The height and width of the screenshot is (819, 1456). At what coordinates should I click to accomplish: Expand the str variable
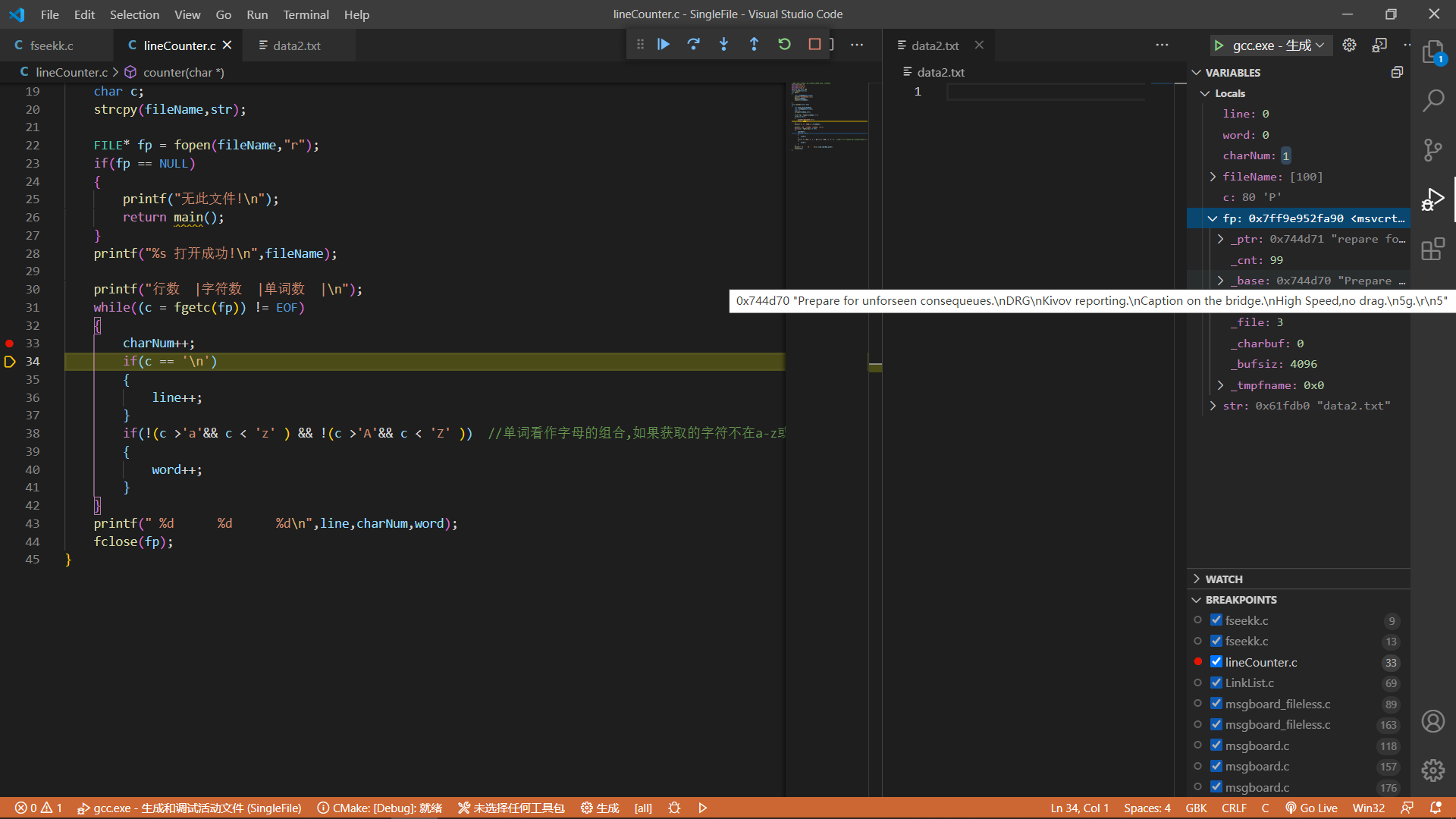(x=1213, y=406)
